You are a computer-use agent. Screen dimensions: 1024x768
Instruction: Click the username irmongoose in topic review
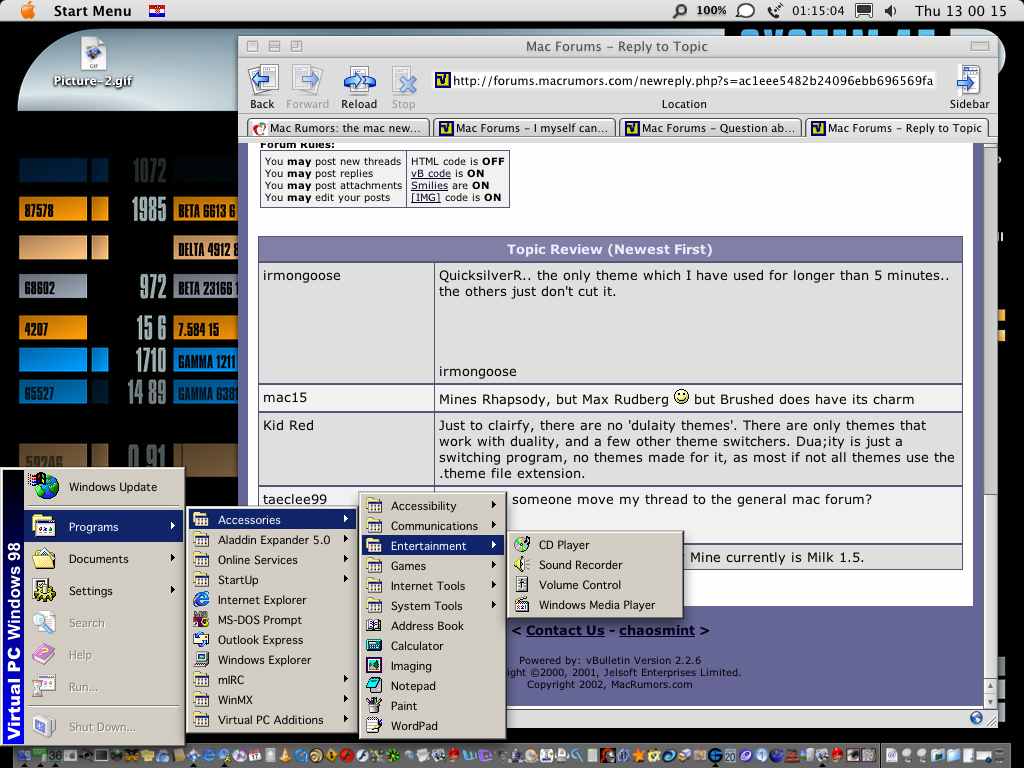coord(301,276)
